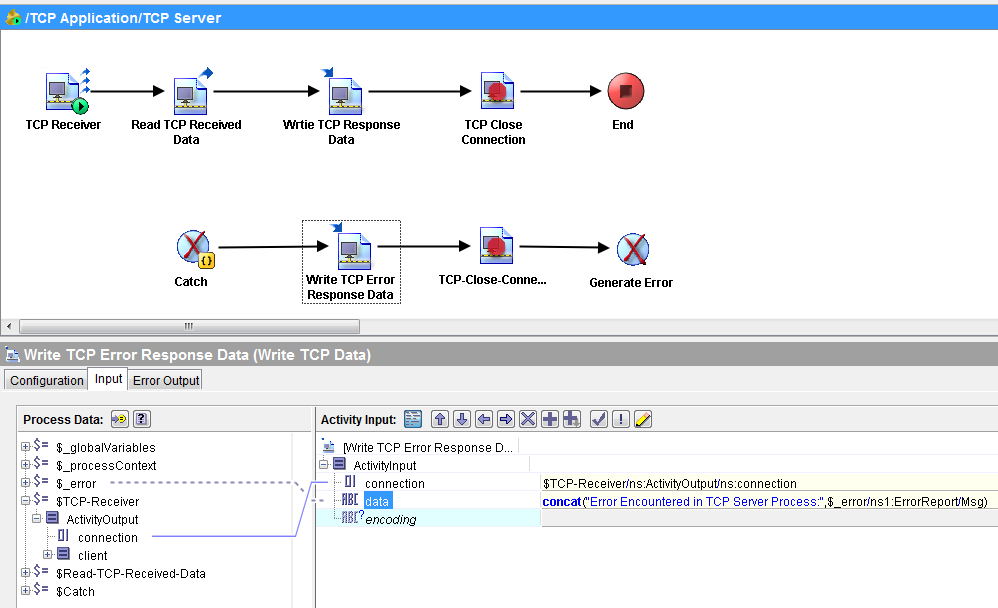This screenshot has height=608, width=998.
Task: Click the move right arrow button
Action: [506, 419]
